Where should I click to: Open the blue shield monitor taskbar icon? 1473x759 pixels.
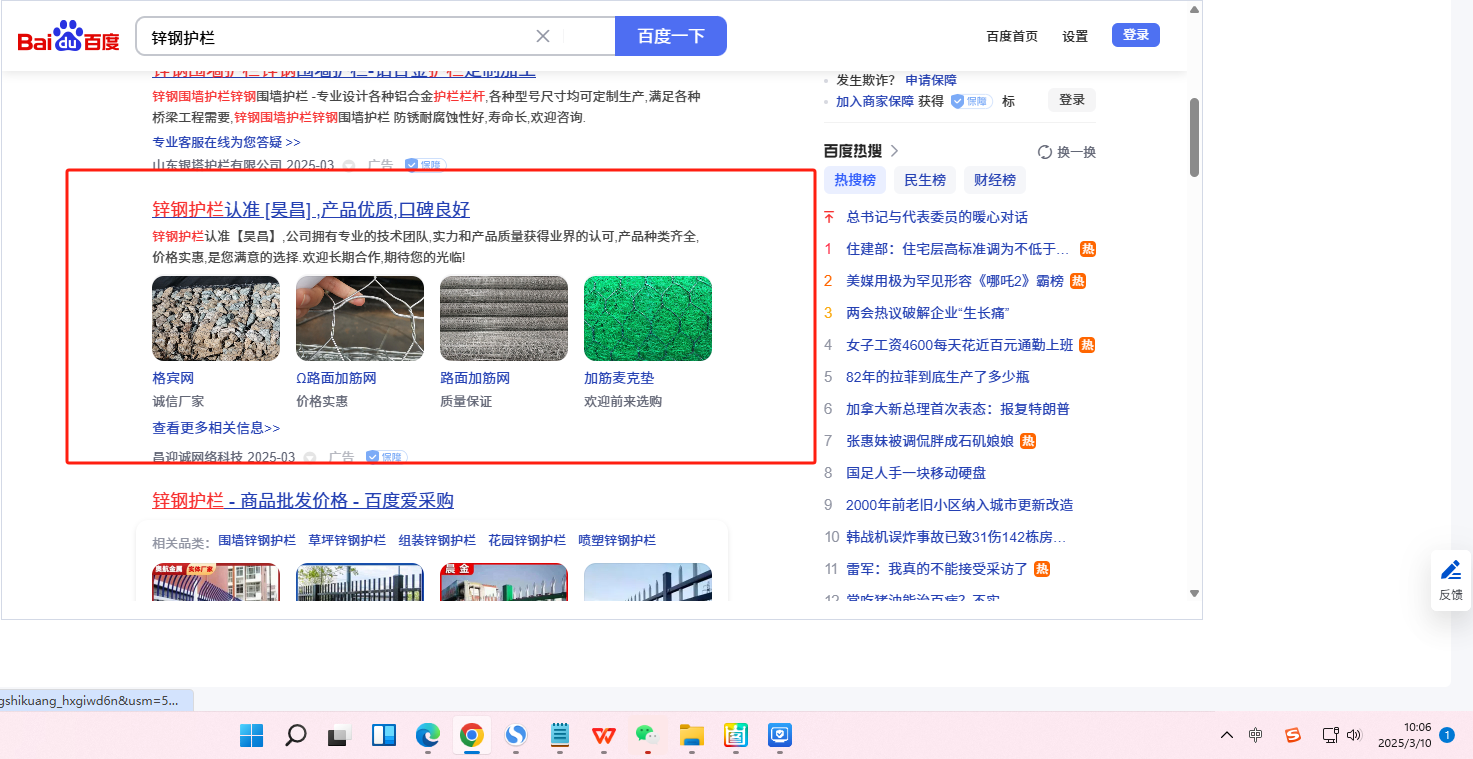click(x=780, y=736)
